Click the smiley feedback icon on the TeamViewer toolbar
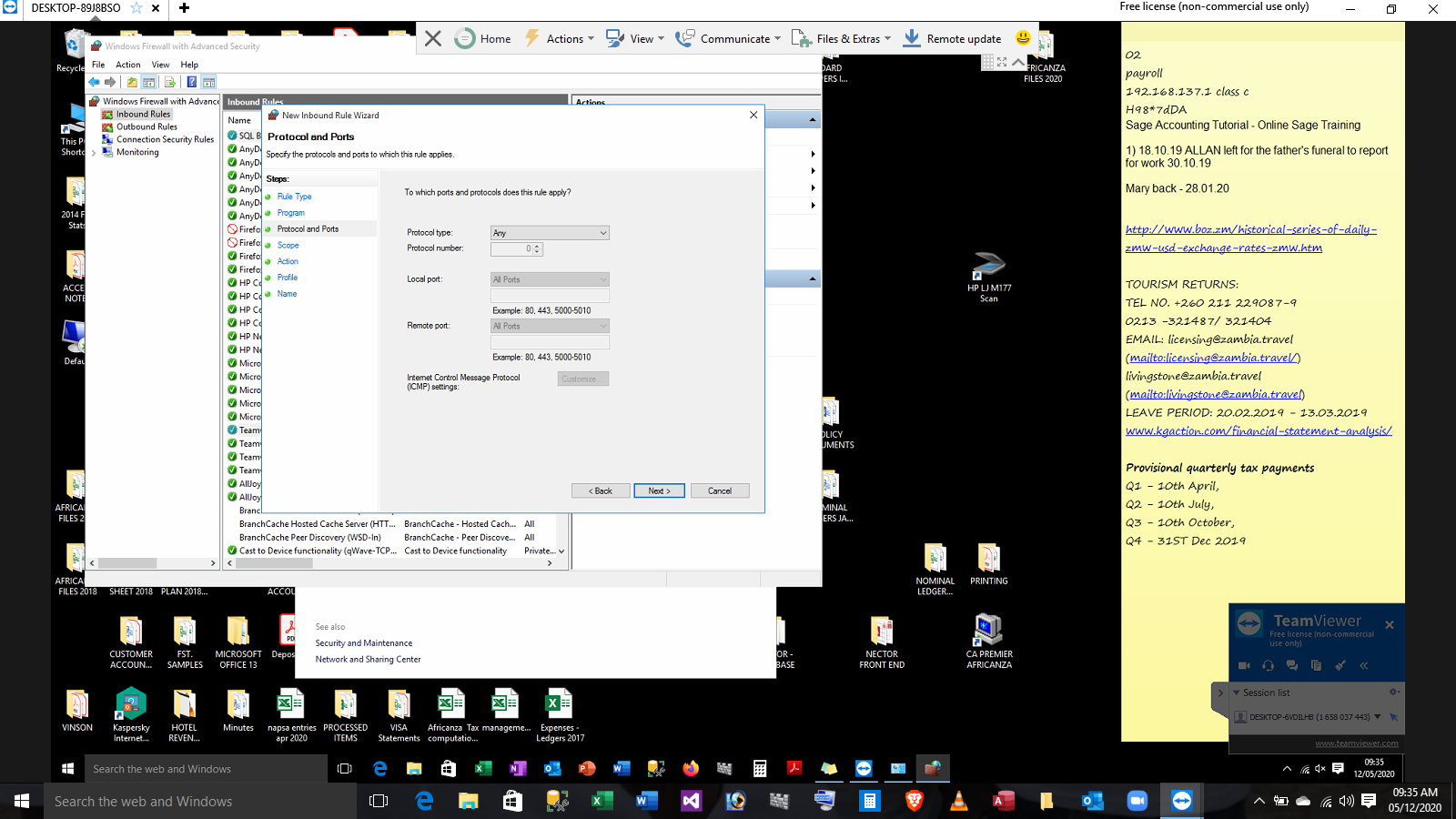 tap(1021, 38)
